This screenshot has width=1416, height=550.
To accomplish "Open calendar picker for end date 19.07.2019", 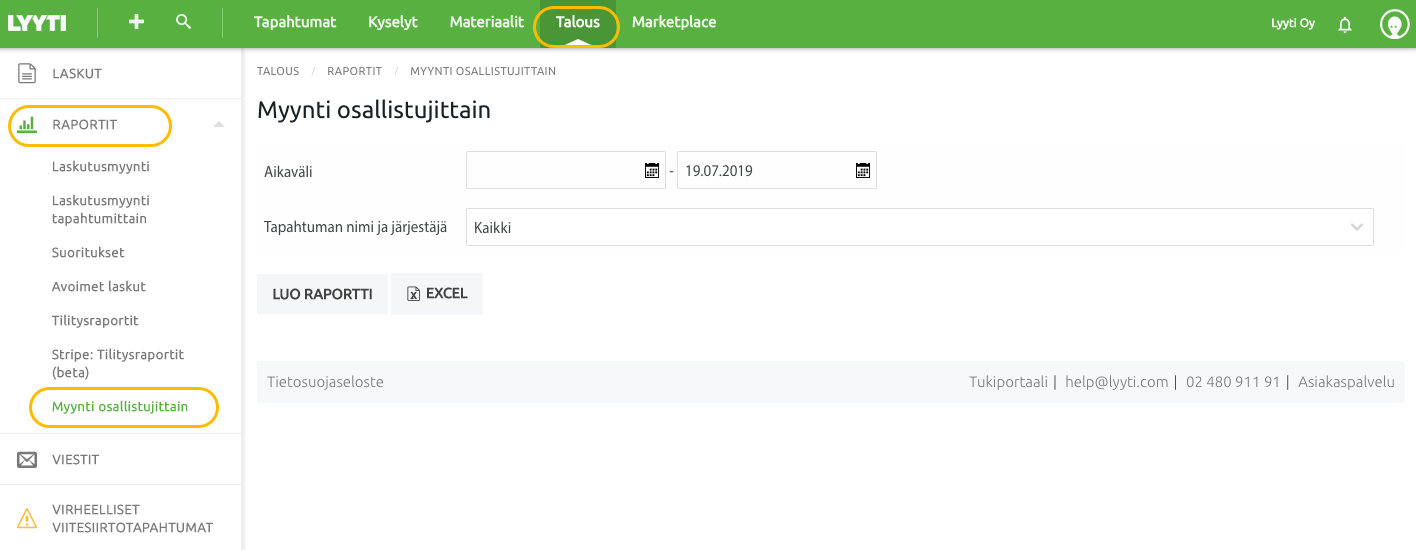I will [x=863, y=171].
